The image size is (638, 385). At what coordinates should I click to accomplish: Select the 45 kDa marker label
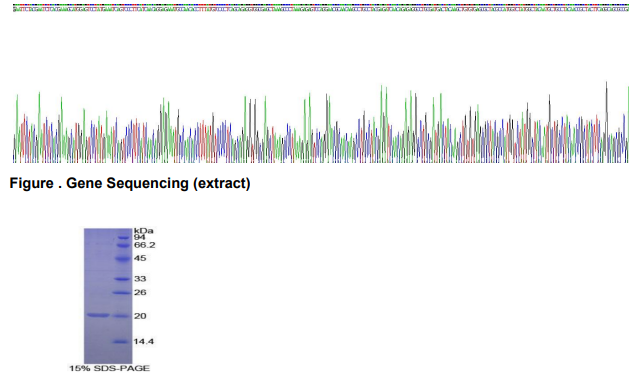140,258
